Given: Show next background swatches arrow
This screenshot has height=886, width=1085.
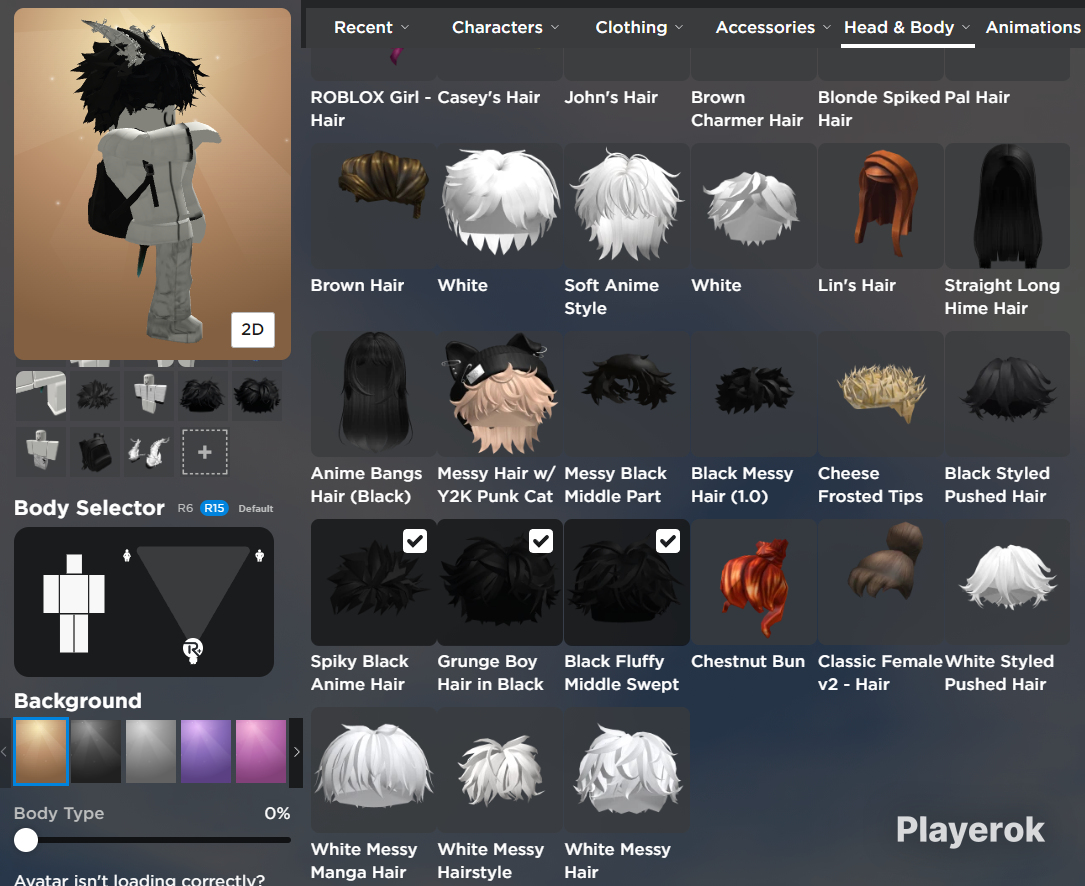Looking at the screenshot, I should (296, 752).
